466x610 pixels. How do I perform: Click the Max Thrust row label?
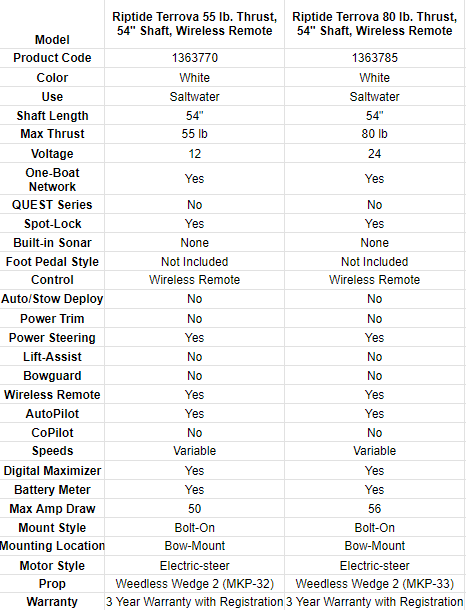click(52, 134)
